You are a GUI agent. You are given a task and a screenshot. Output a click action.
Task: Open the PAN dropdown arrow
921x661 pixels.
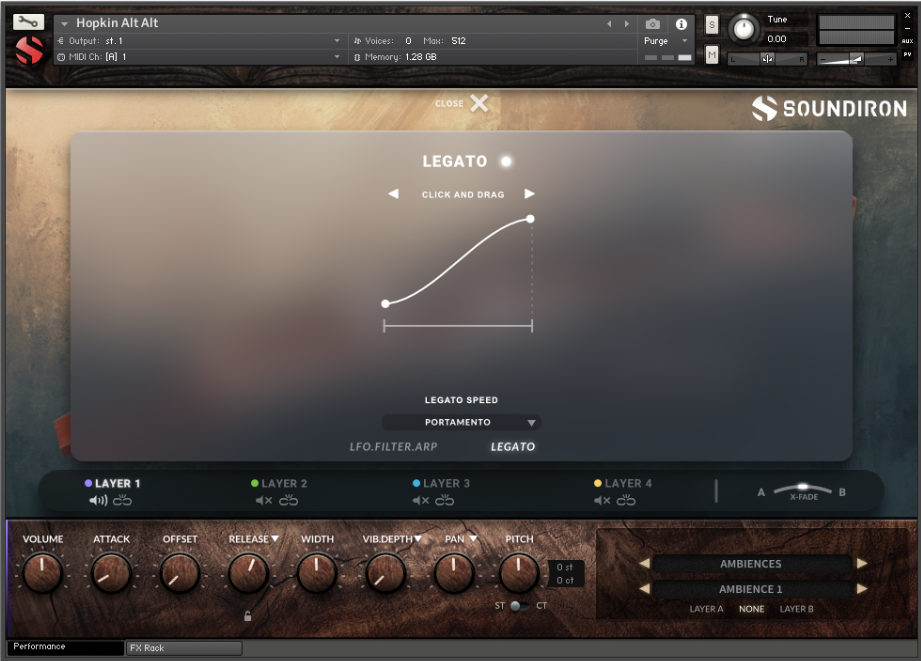tap(472, 538)
